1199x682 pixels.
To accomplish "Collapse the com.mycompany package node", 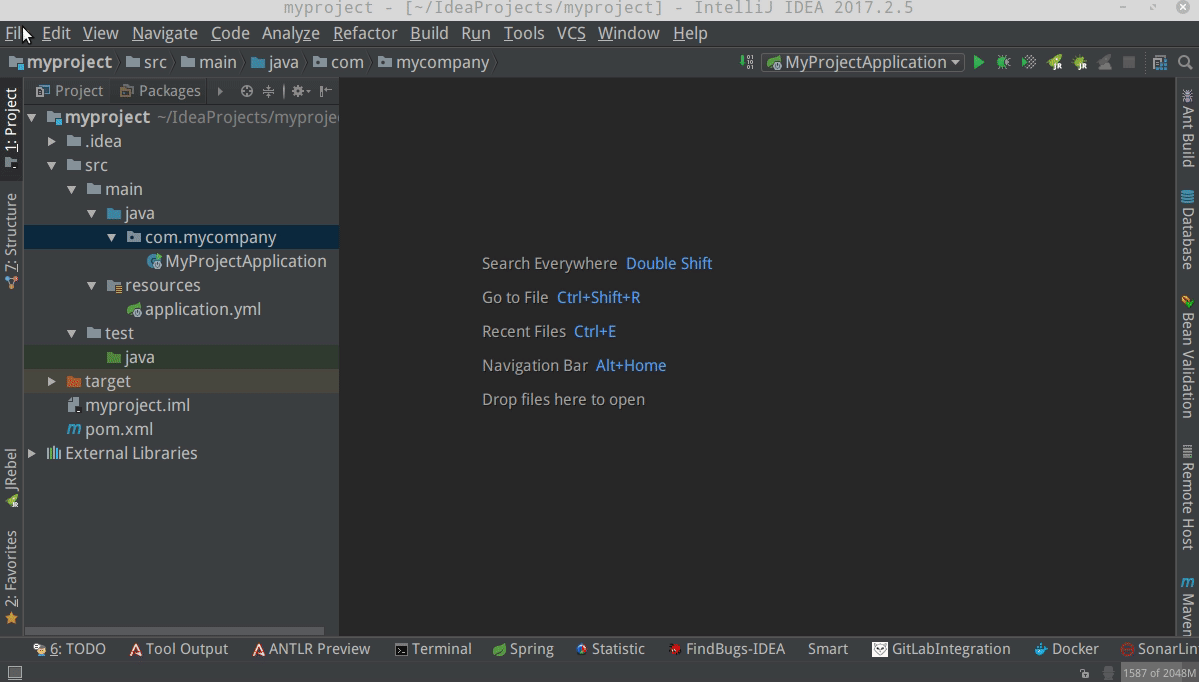I will [x=112, y=238].
